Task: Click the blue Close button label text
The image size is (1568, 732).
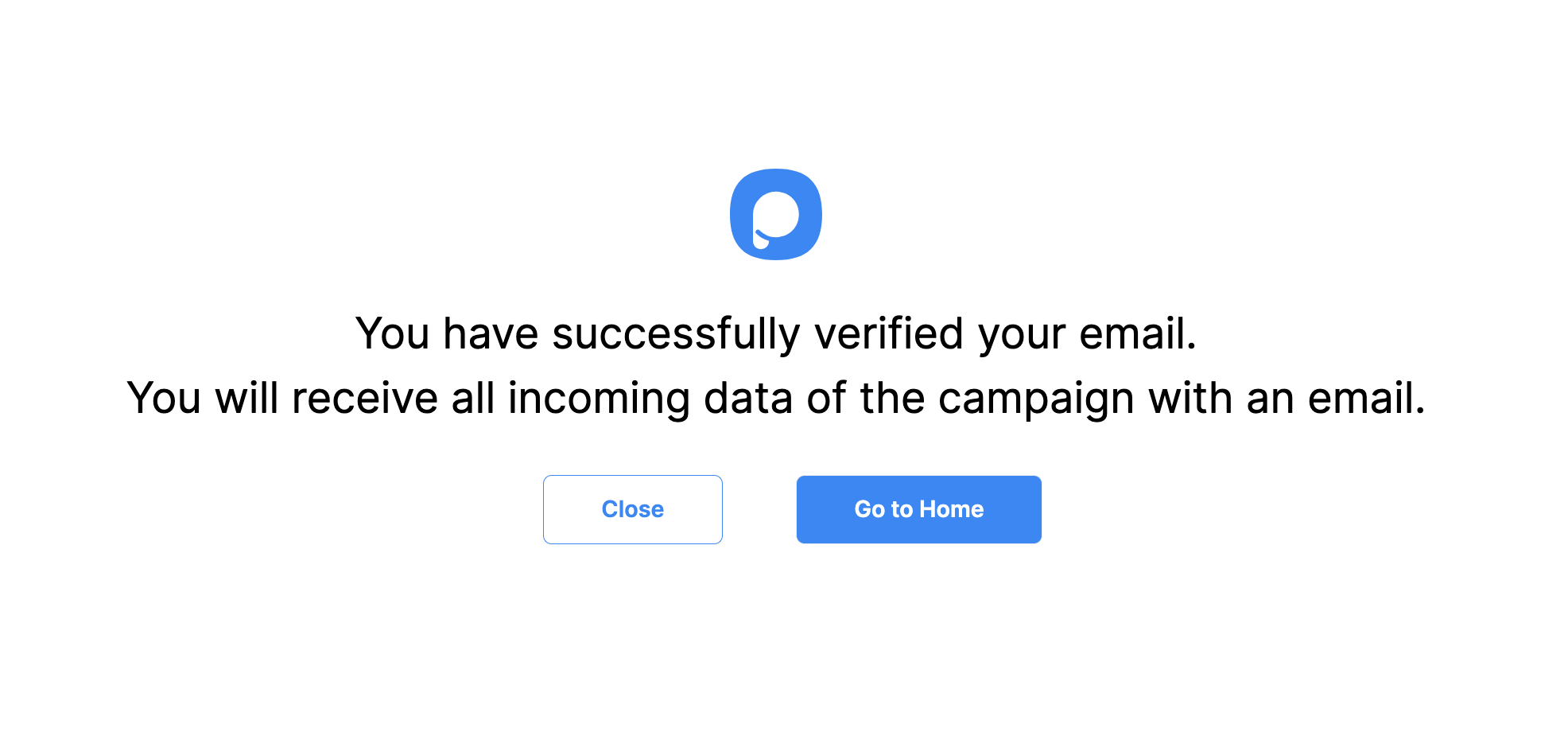Action: (632, 508)
